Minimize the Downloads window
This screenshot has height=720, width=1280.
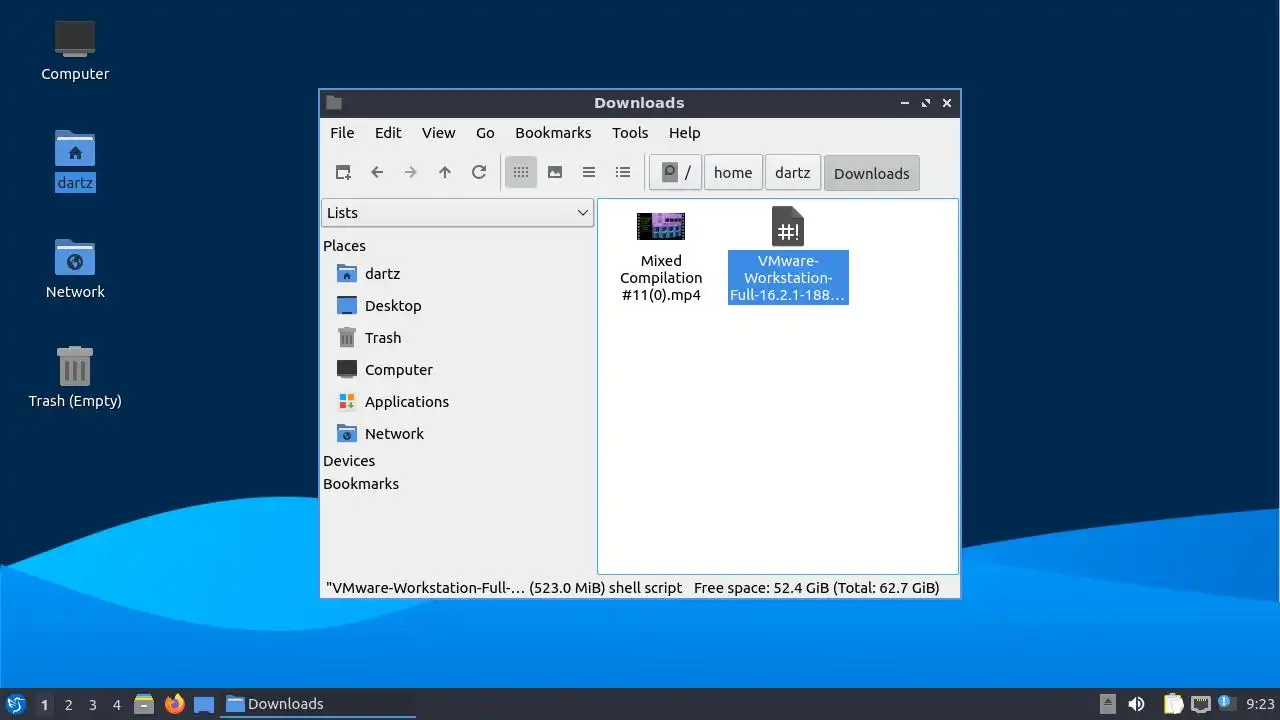(905, 102)
